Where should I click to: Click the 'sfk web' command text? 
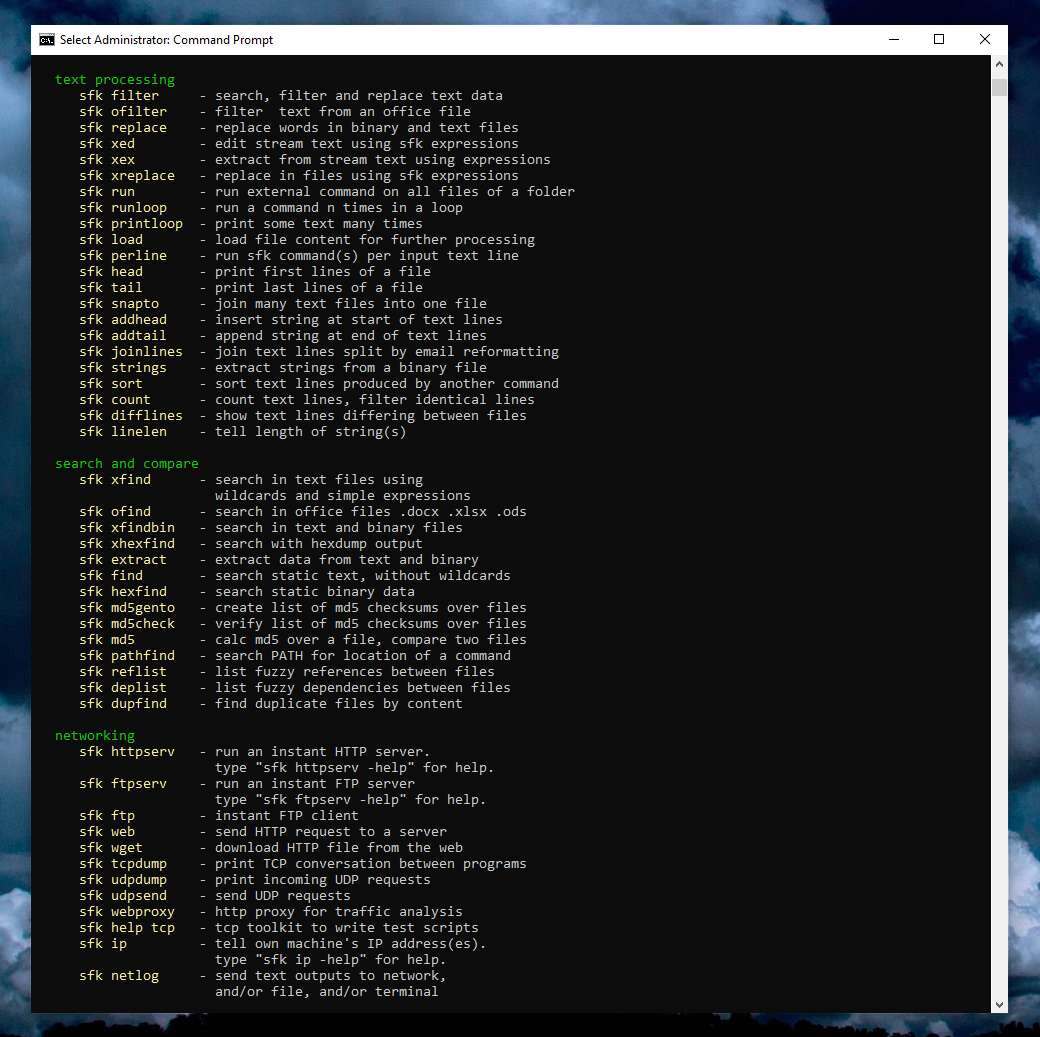pos(107,831)
